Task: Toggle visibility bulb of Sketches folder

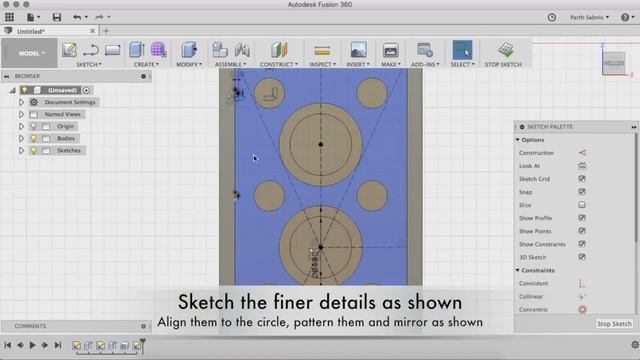Action: pos(34,151)
